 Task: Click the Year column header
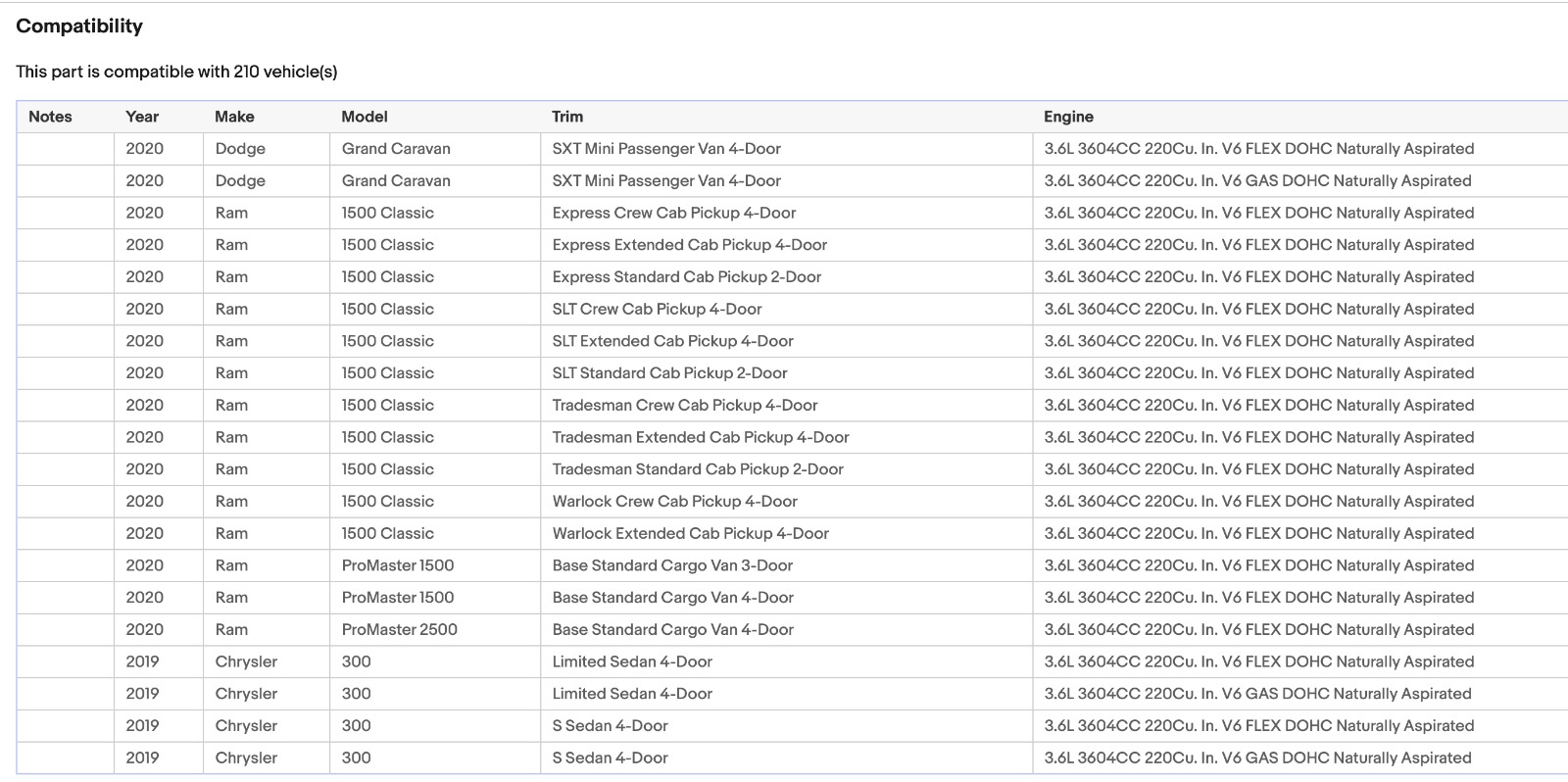tap(142, 117)
